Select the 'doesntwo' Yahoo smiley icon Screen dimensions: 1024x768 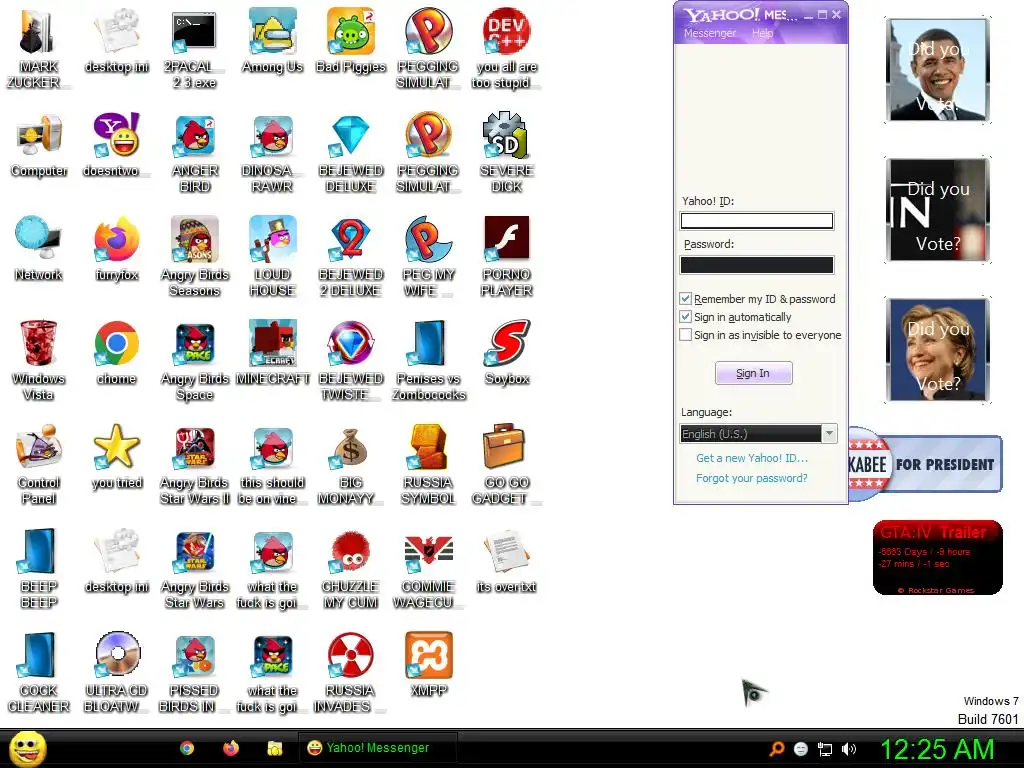[x=116, y=145]
